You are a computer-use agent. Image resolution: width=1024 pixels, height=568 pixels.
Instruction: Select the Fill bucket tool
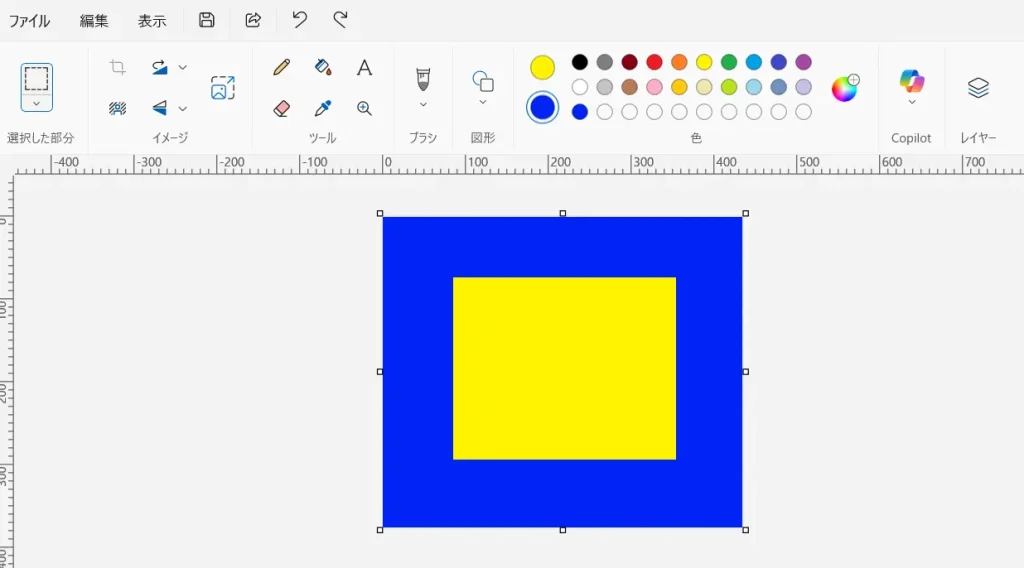323,68
